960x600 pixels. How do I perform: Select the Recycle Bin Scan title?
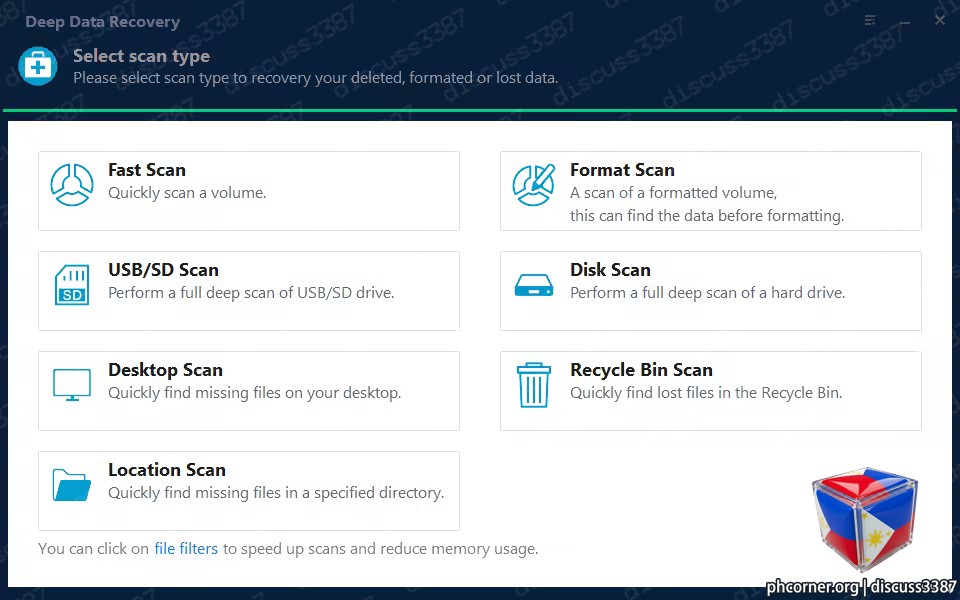(642, 370)
